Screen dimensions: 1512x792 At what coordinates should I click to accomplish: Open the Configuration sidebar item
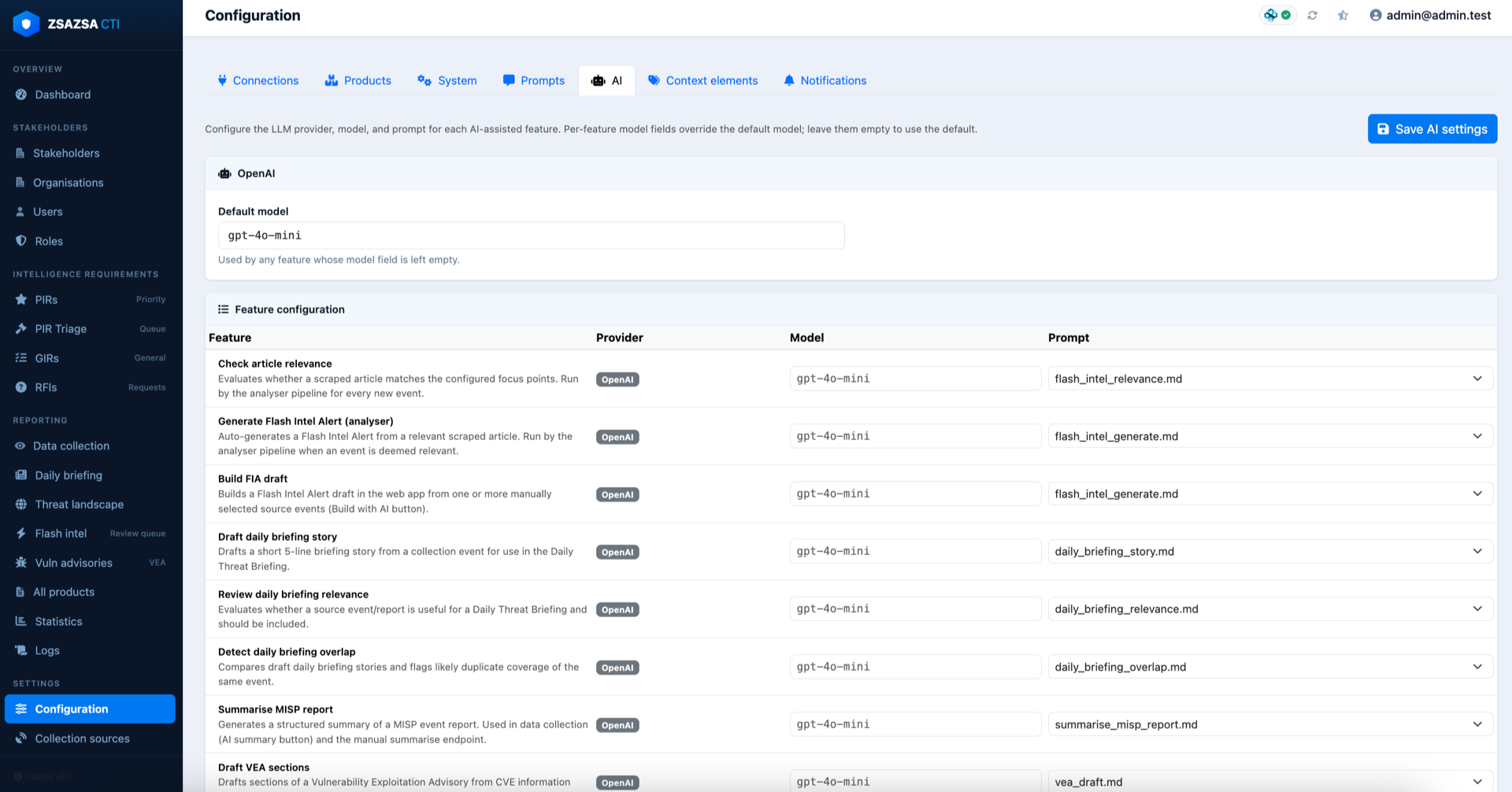click(x=90, y=709)
